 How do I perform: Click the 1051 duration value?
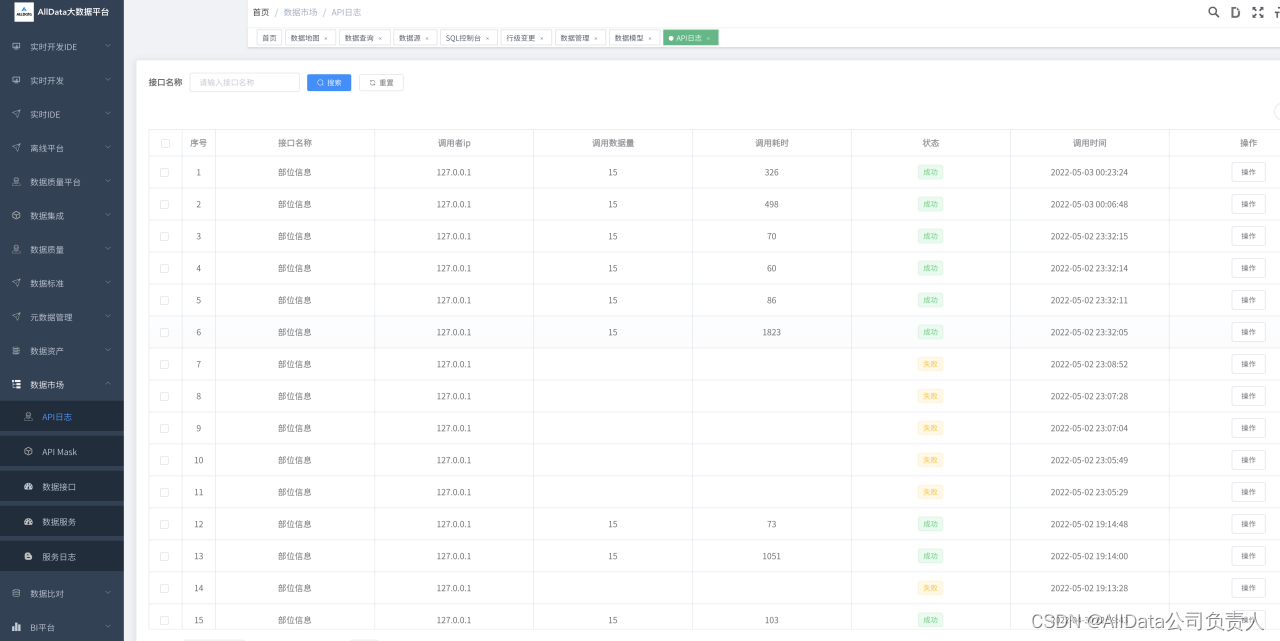pos(771,556)
